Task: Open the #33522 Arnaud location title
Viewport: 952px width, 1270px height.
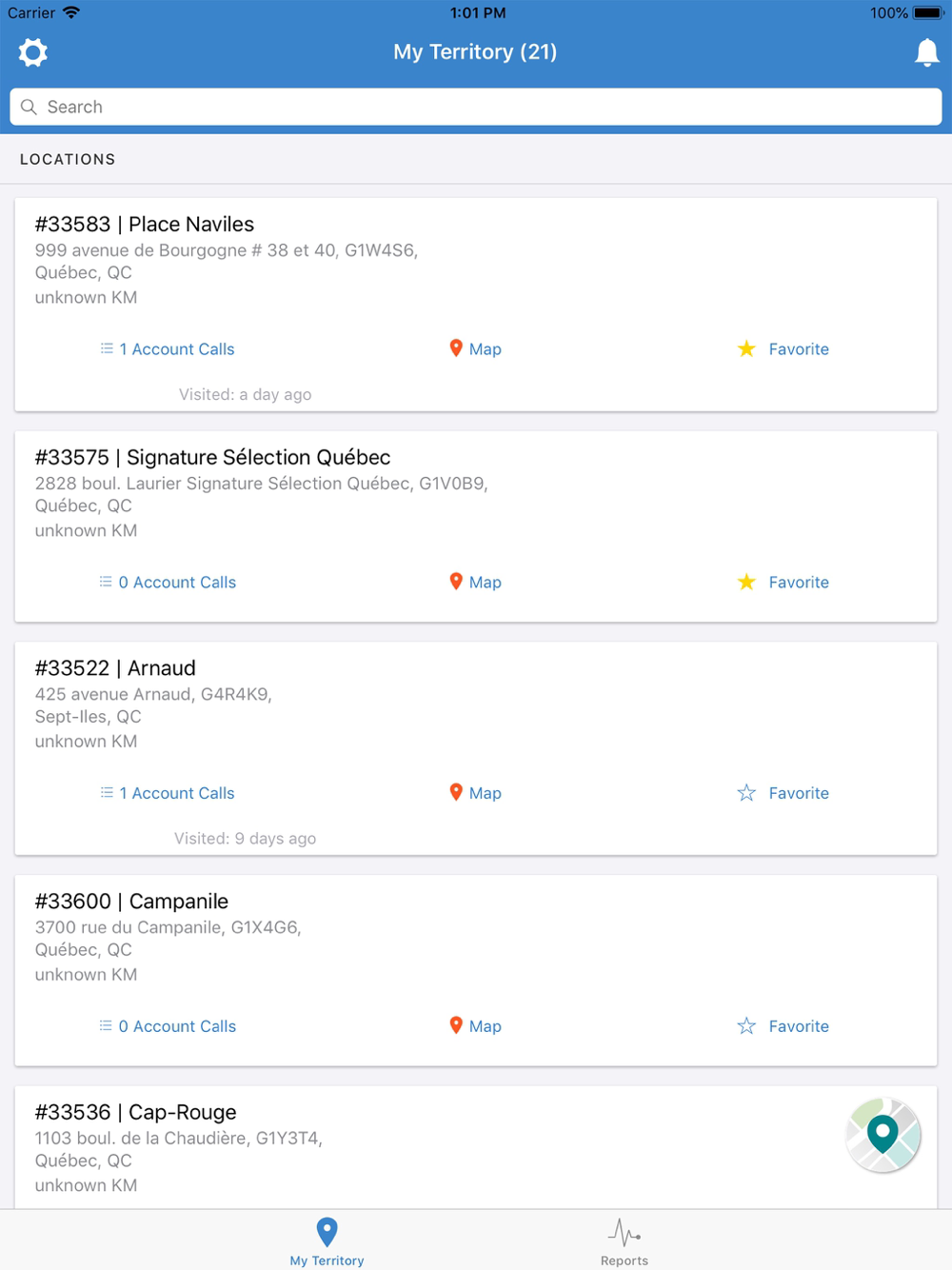Action: pyautogui.click(x=115, y=668)
